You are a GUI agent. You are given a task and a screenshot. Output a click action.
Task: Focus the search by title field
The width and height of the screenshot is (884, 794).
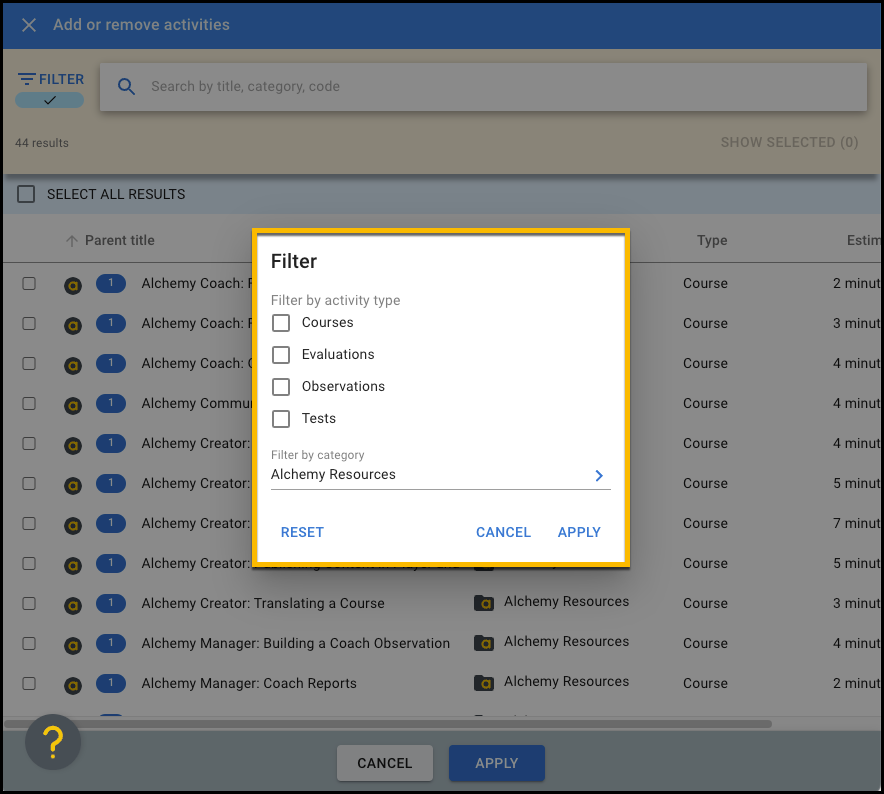tap(483, 86)
